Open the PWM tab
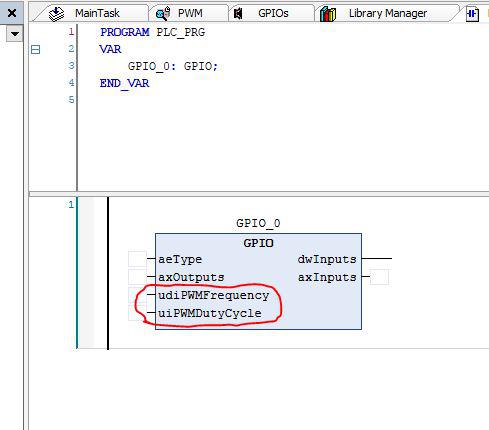The height and width of the screenshot is (430, 489). pyautogui.click(x=190, y=13)
